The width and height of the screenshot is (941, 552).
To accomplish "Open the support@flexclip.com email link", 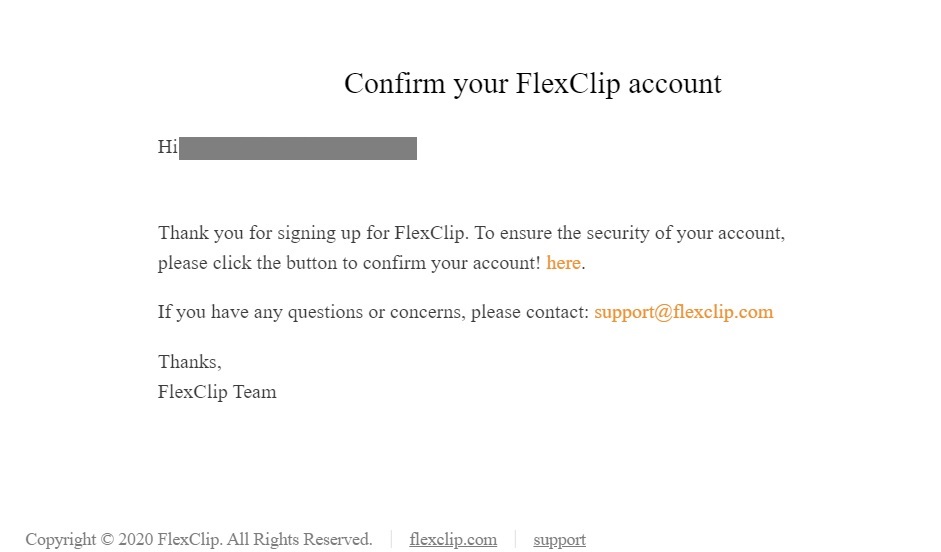I will tap(684, 312).
